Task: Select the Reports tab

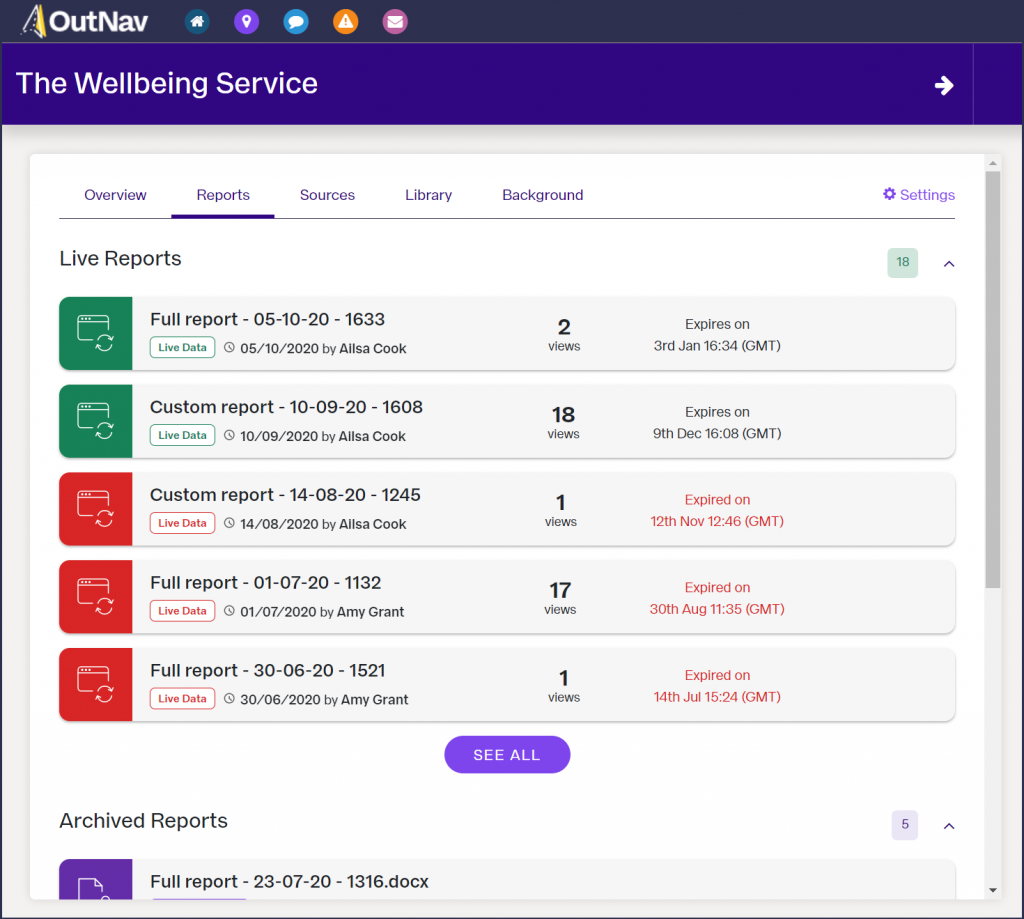Action: pyautogui.click(x=223, y=195)
